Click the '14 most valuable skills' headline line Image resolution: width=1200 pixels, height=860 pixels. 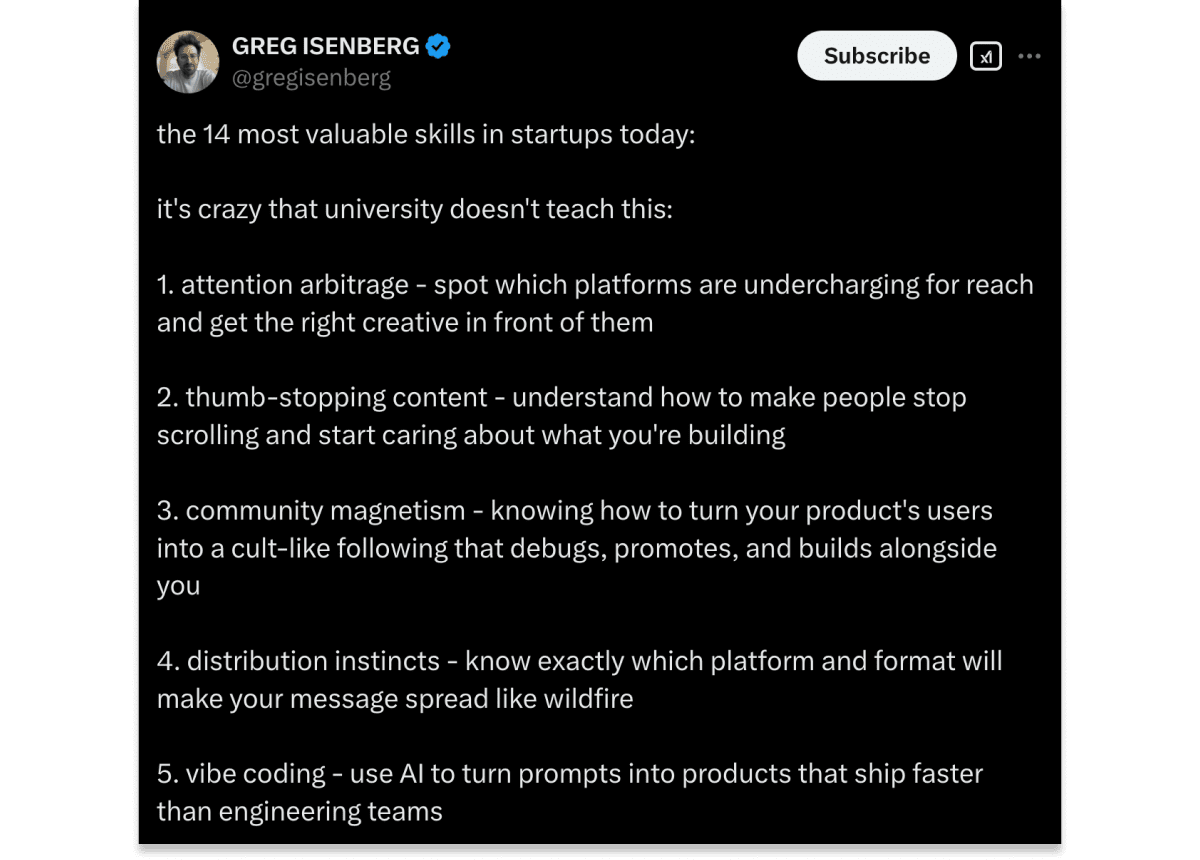[x=426, y=134]
